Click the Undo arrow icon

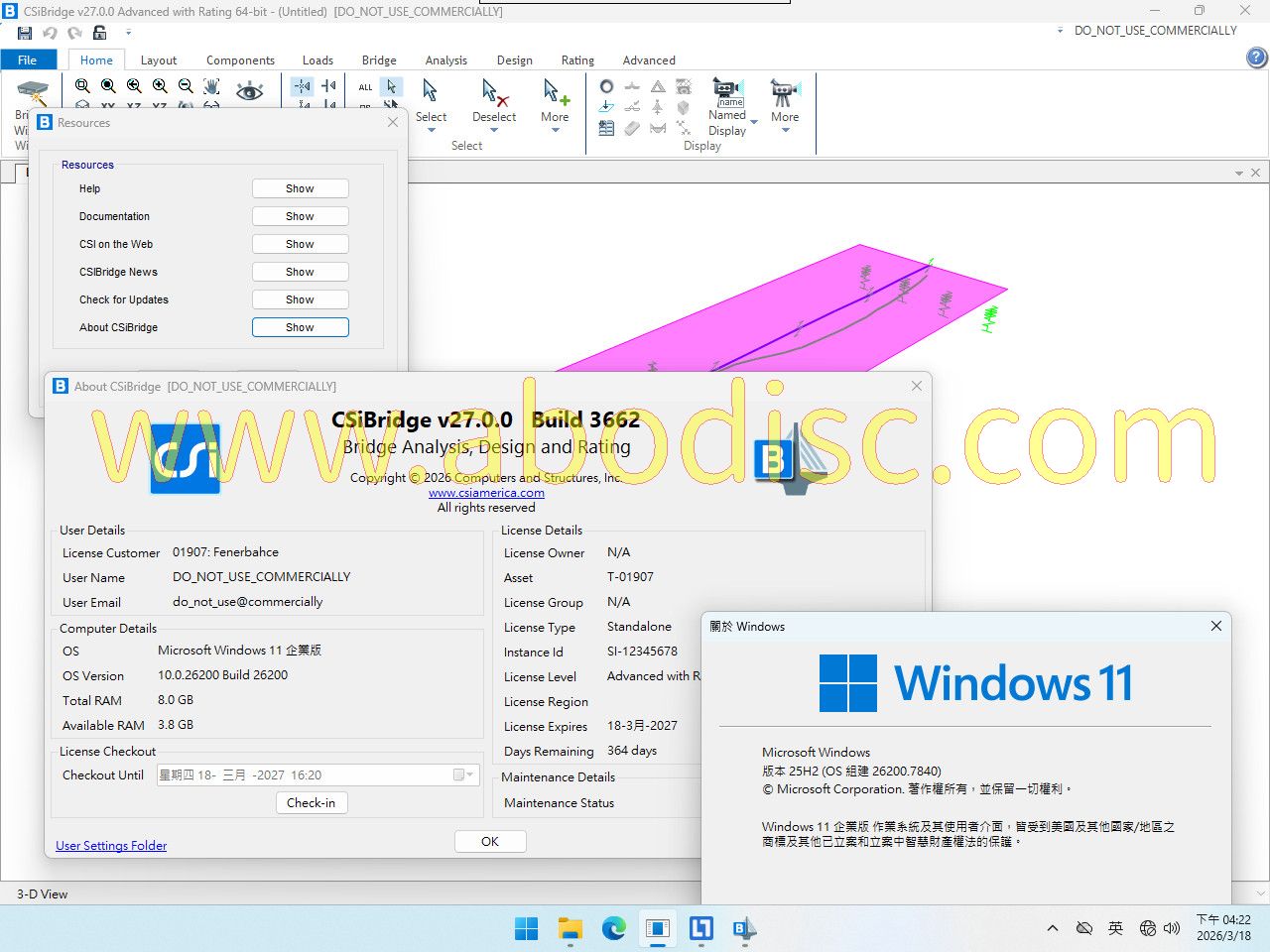pyautogui.click(x=50, y=33)
